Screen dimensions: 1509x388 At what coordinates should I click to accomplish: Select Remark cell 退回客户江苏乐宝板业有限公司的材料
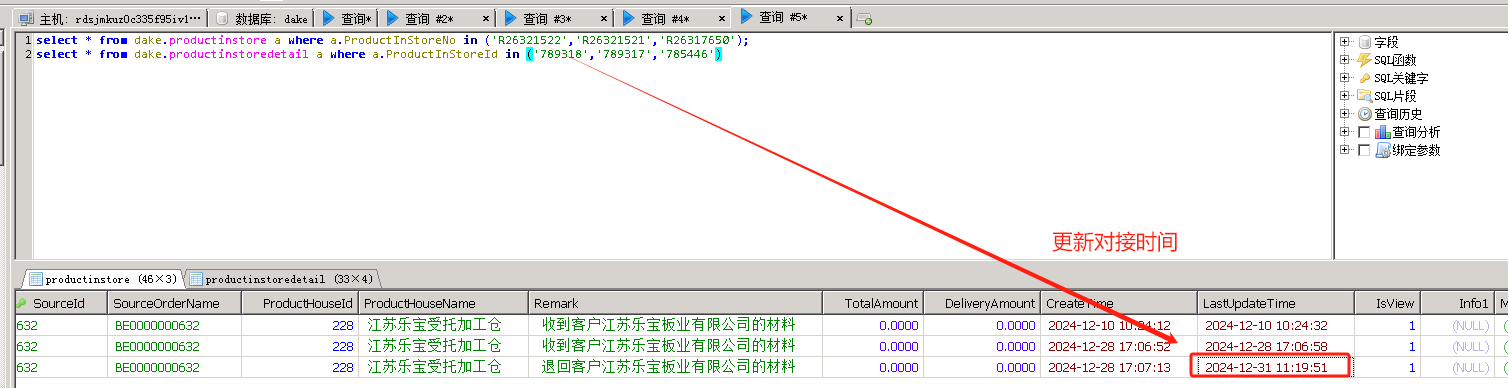click(675, 367)
